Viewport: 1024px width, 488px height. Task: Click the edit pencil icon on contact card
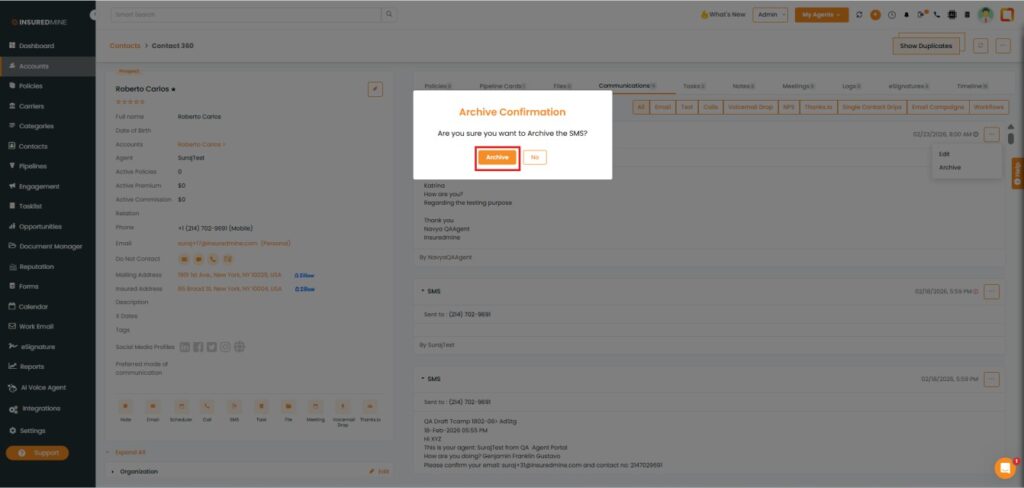[x=375, y=89]
